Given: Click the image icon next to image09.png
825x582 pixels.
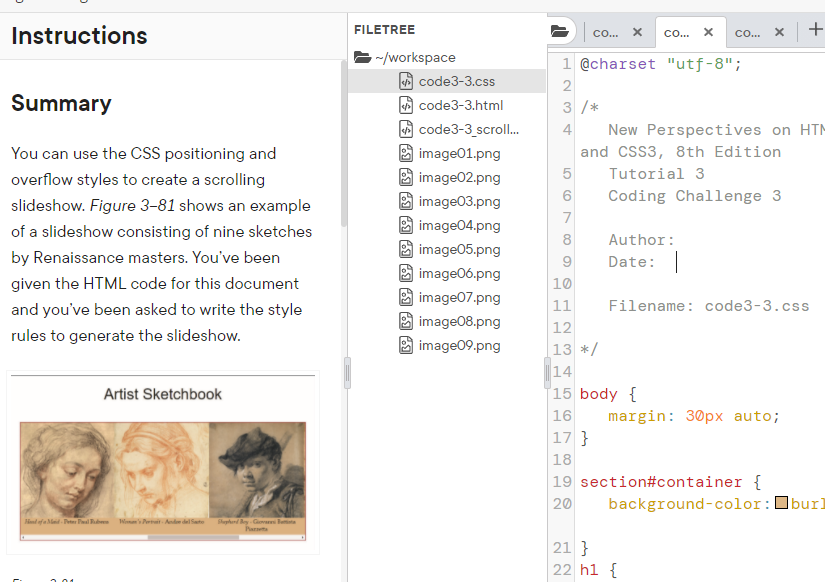Looking at the screenshot, I should [406, 345].
